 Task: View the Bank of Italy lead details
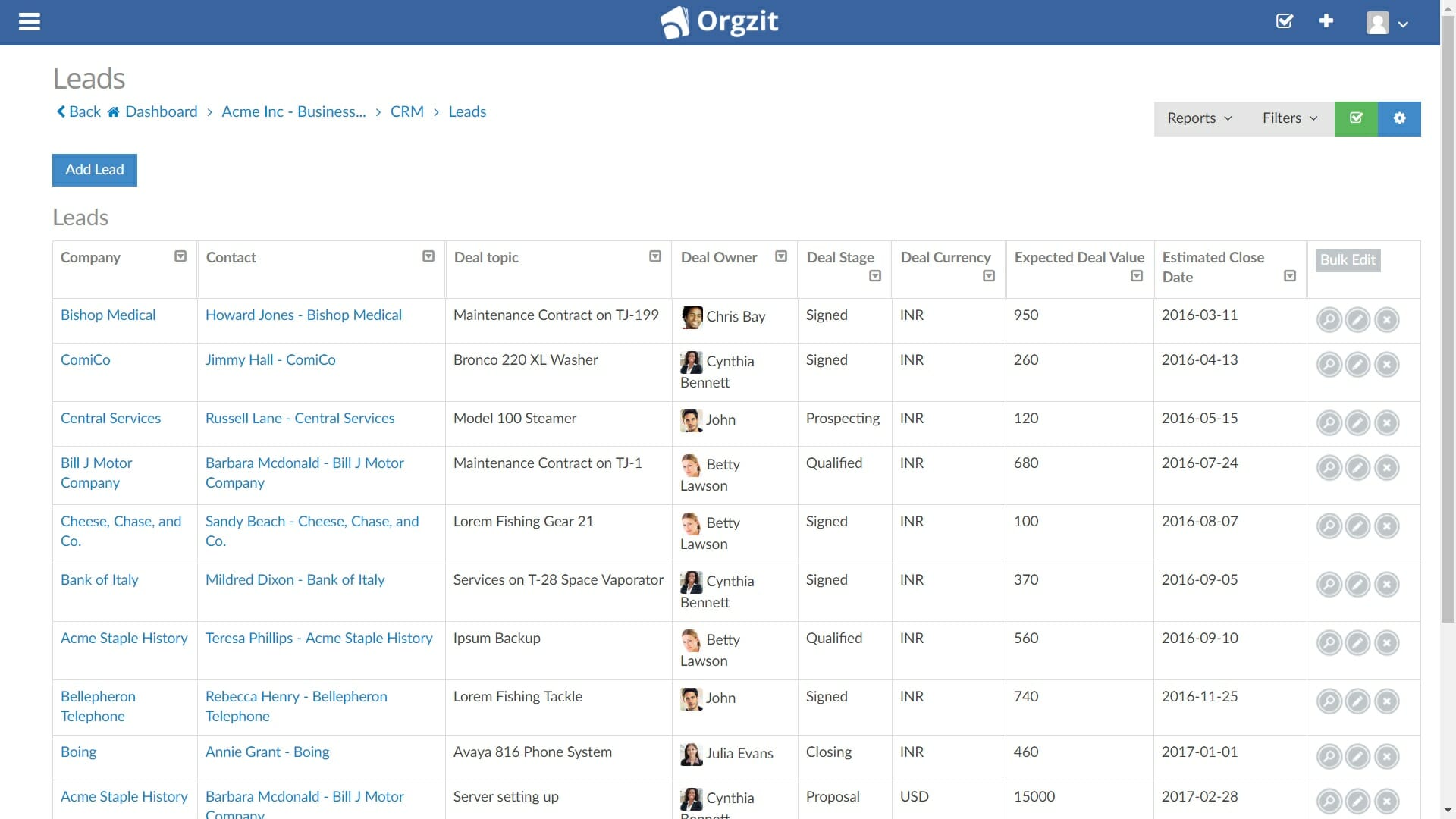pyautogui.click(x=1329, y=585)
